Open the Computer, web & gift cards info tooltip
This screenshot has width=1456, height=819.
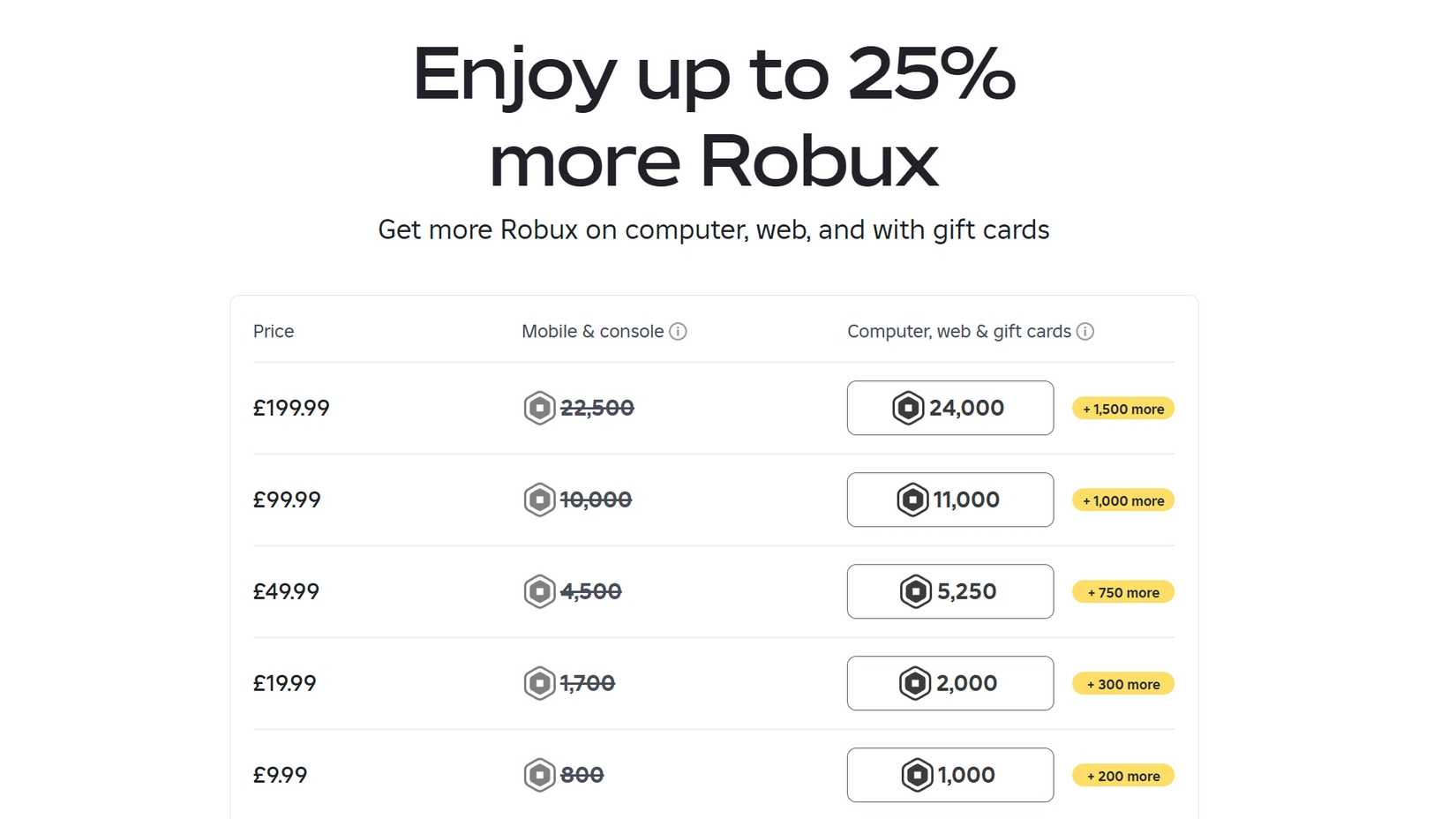(1085, 331)
